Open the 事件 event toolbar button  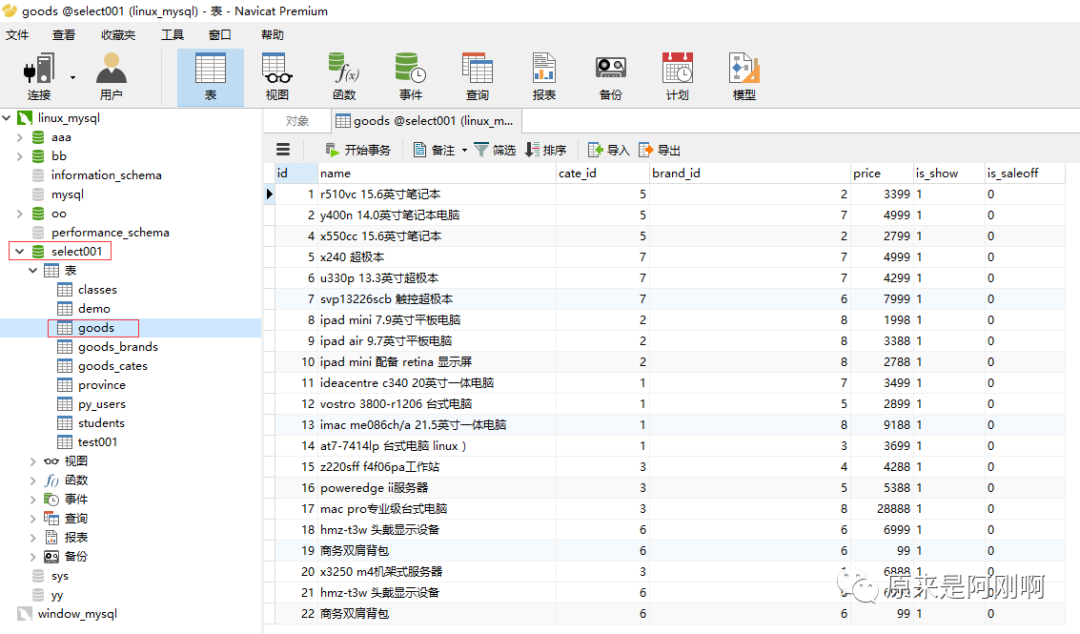411,76
